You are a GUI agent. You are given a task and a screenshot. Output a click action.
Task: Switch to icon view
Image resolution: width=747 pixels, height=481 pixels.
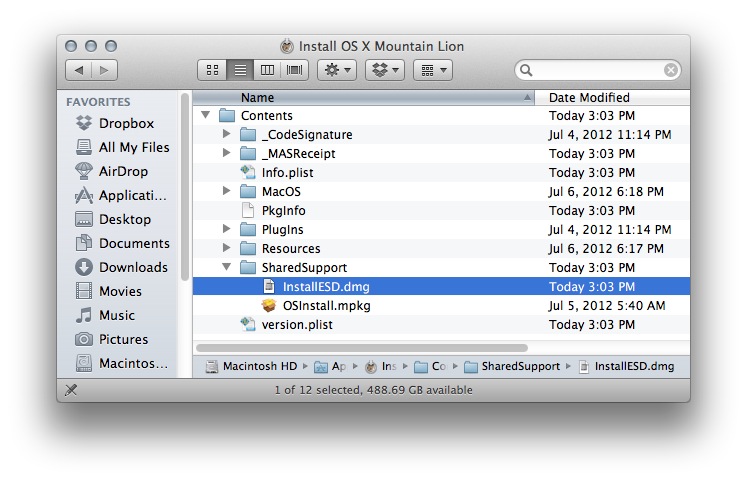[212, 70]
